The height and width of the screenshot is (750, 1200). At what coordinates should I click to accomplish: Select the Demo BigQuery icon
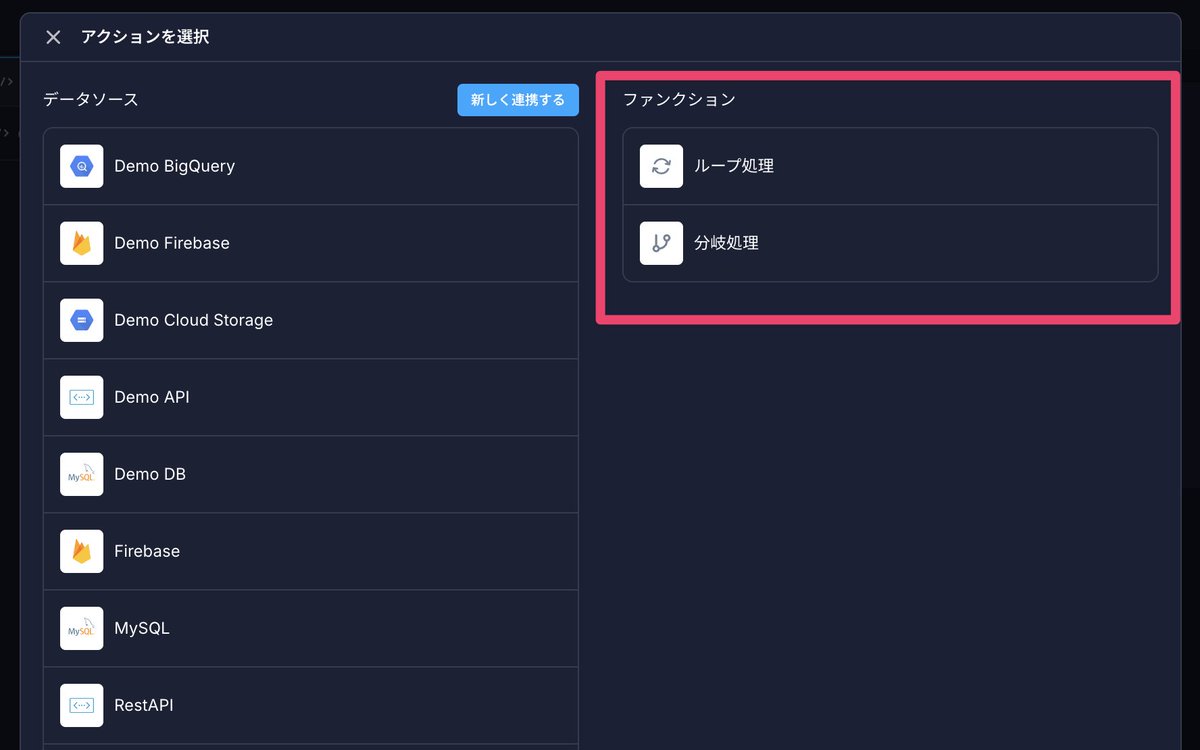(x=81, y=166)
